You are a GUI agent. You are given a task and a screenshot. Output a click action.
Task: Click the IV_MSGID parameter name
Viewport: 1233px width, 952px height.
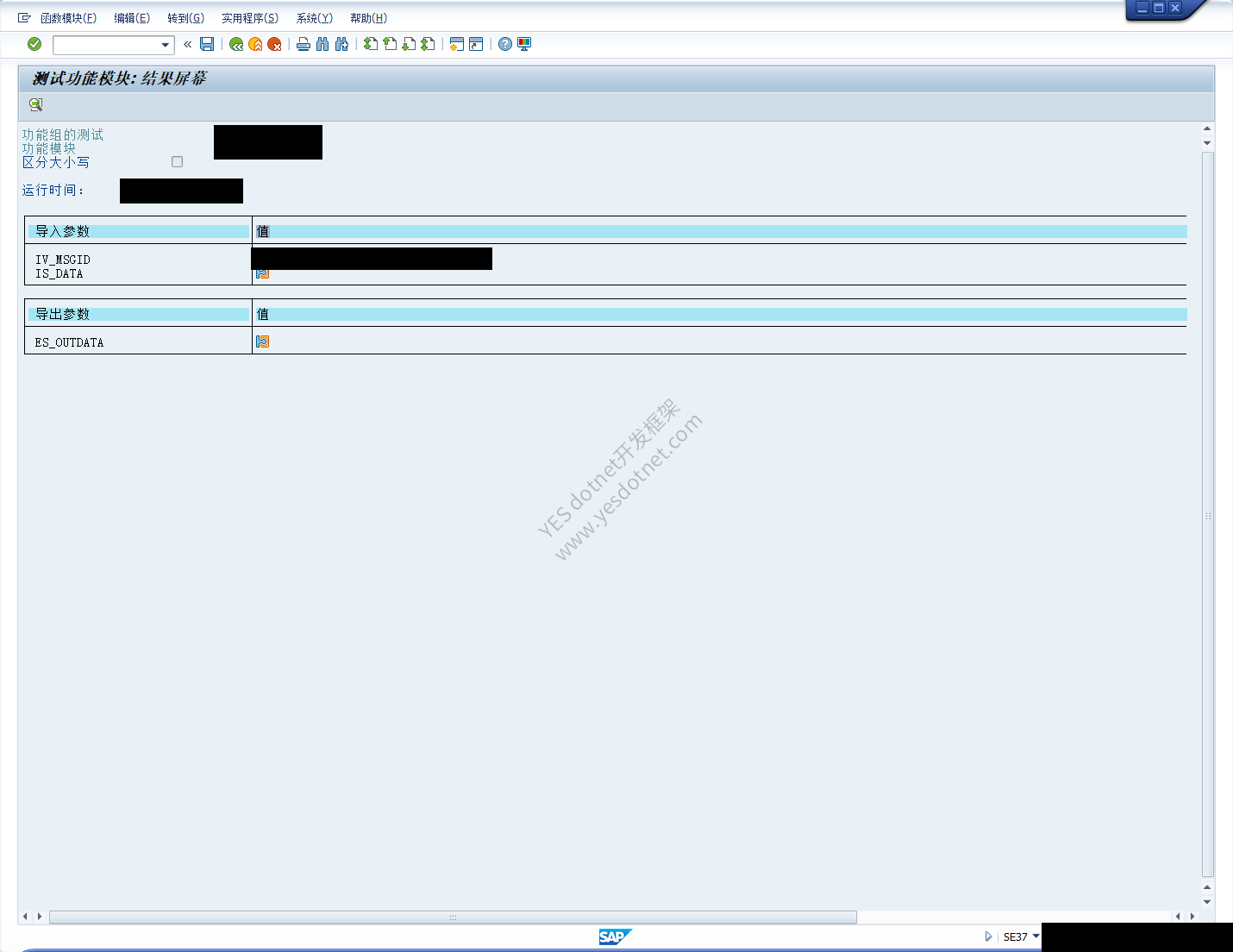coord(63,260)
